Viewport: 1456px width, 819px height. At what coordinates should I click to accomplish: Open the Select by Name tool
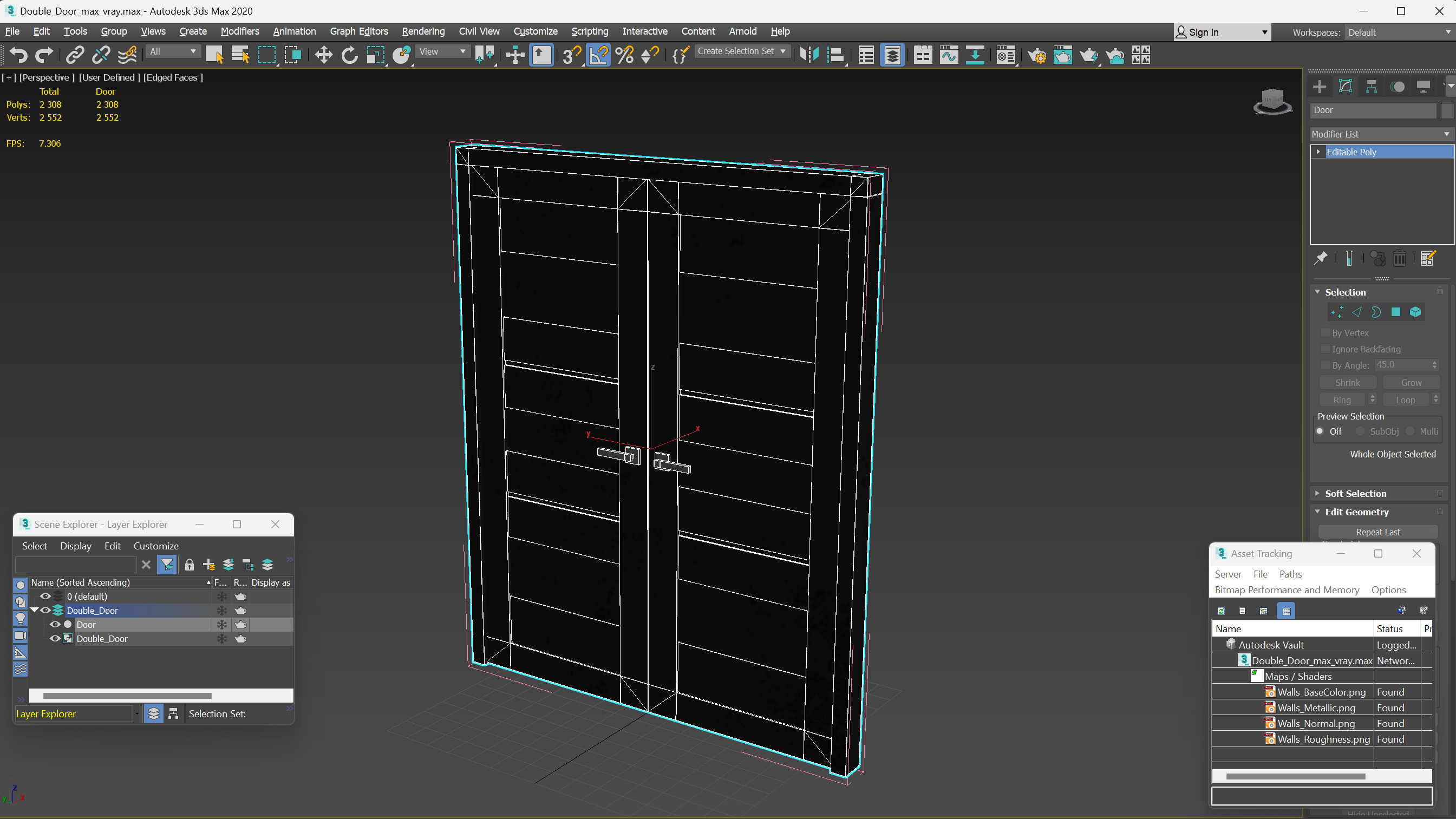[240, 55]
